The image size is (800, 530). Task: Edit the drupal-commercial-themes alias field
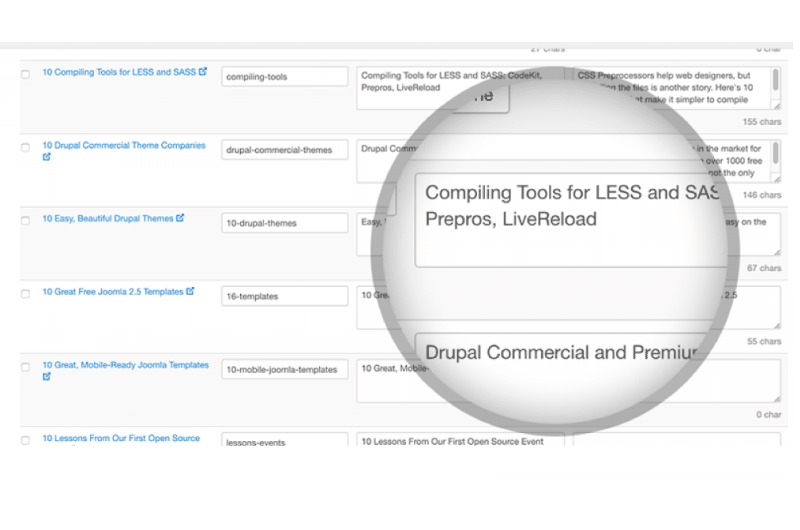(285, 149)
